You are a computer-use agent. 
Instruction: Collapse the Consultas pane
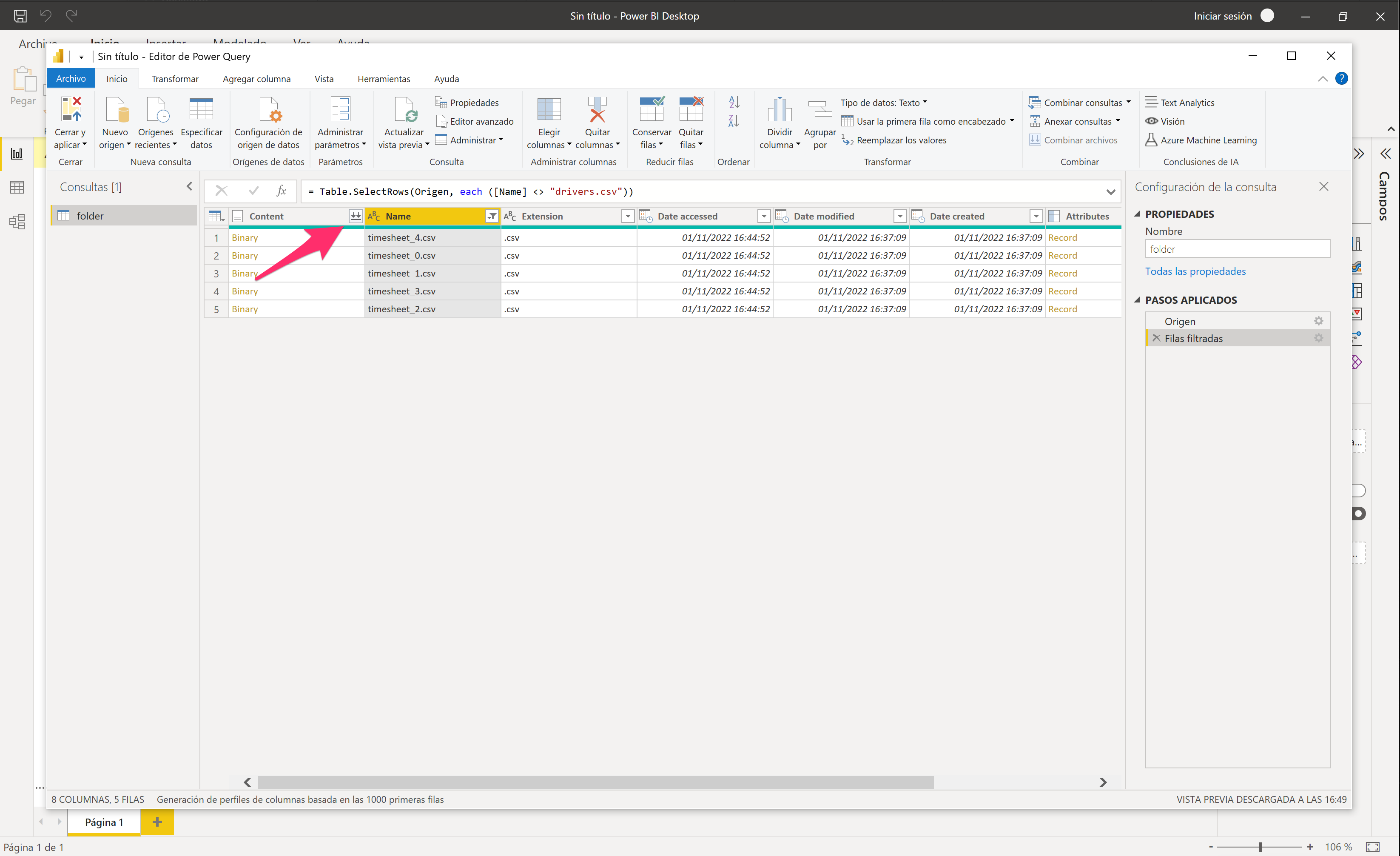click(189, 186)
